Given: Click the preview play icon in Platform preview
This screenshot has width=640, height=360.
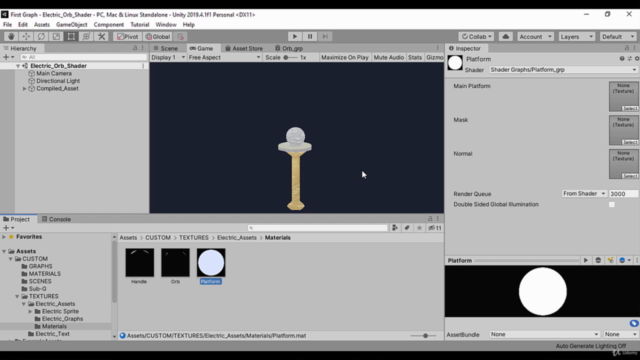Looking at the screenshot, I should 586,260.
